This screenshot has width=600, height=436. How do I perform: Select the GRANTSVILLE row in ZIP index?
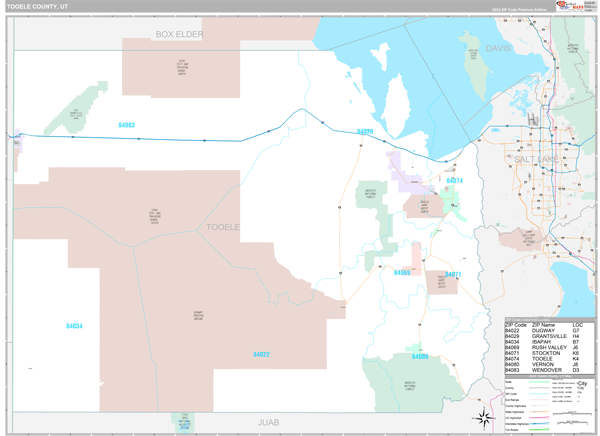pos(549,336)
